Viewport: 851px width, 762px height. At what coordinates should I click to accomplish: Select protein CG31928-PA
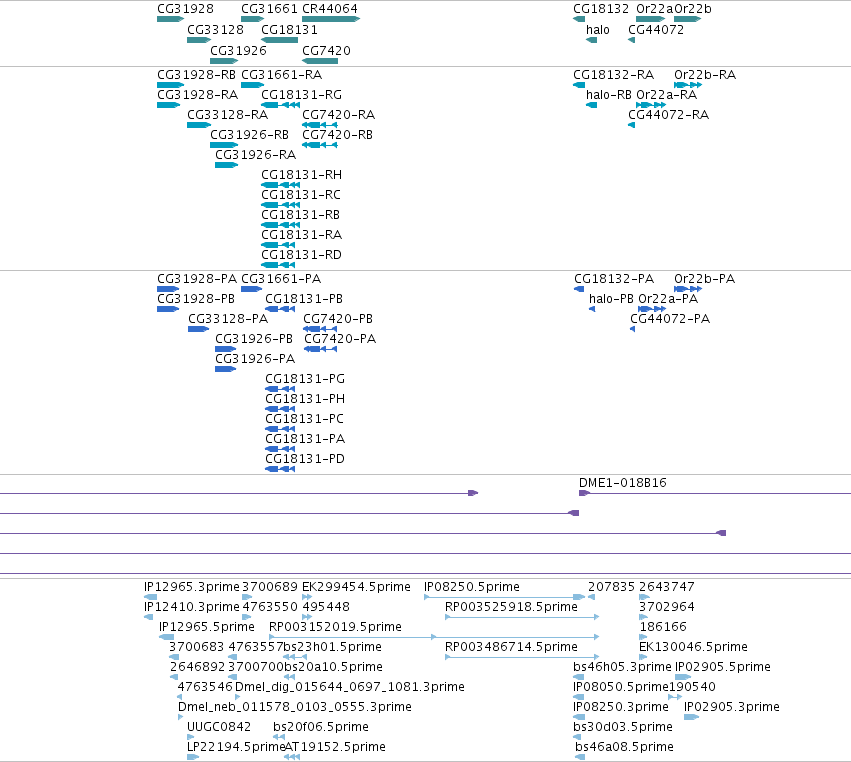[197, 278]
